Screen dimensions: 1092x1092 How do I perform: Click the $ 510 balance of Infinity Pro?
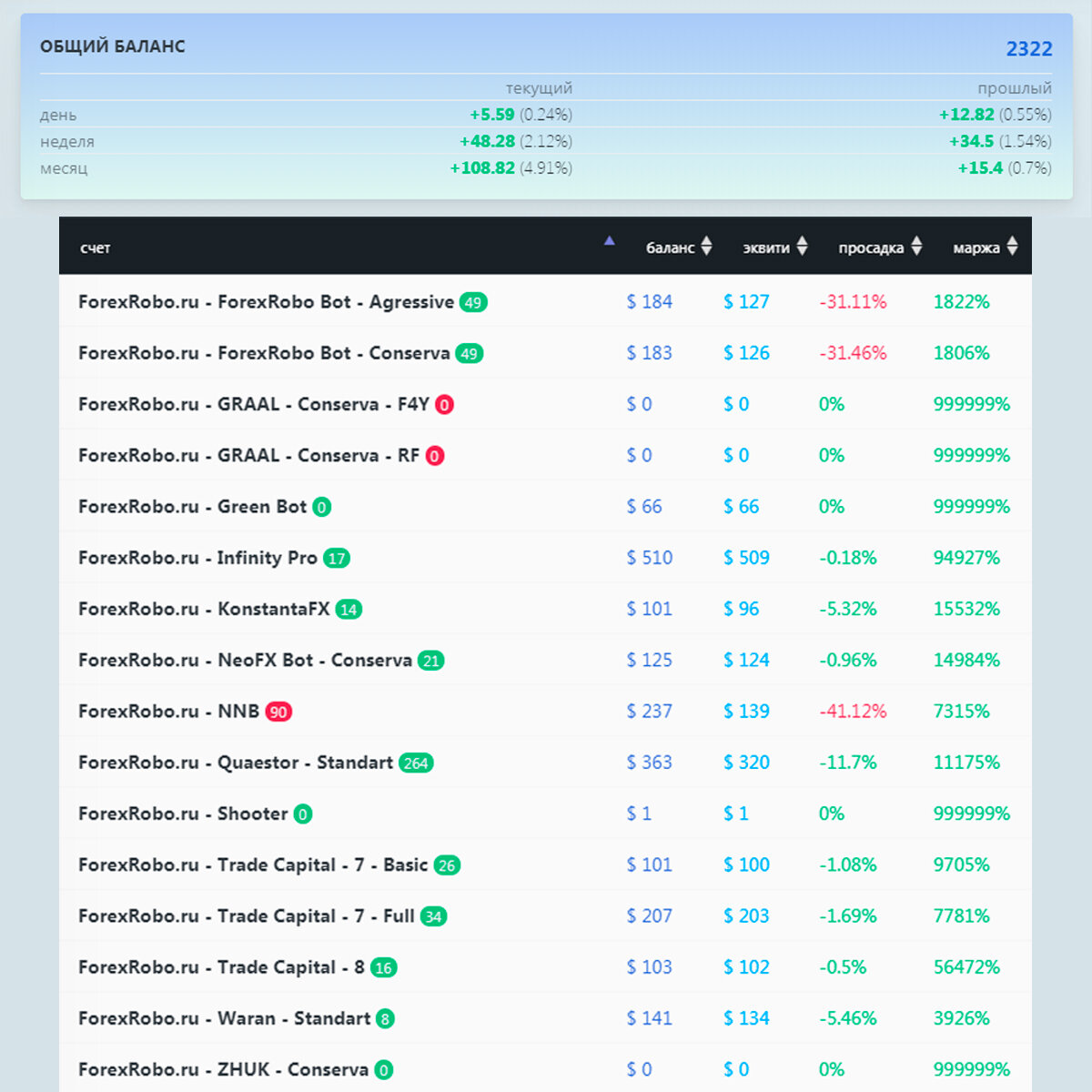pos(650,558)
